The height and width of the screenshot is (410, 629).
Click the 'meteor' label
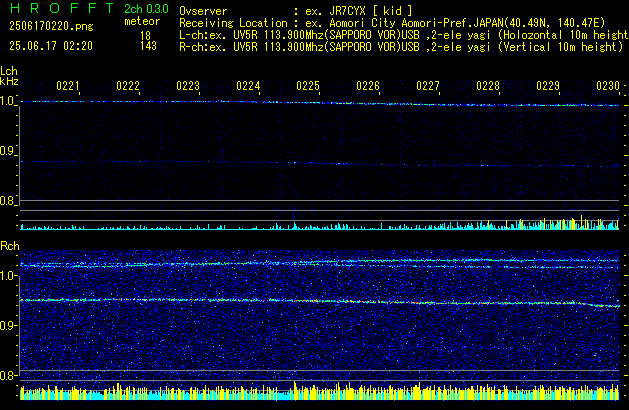[x=142, y=21]
